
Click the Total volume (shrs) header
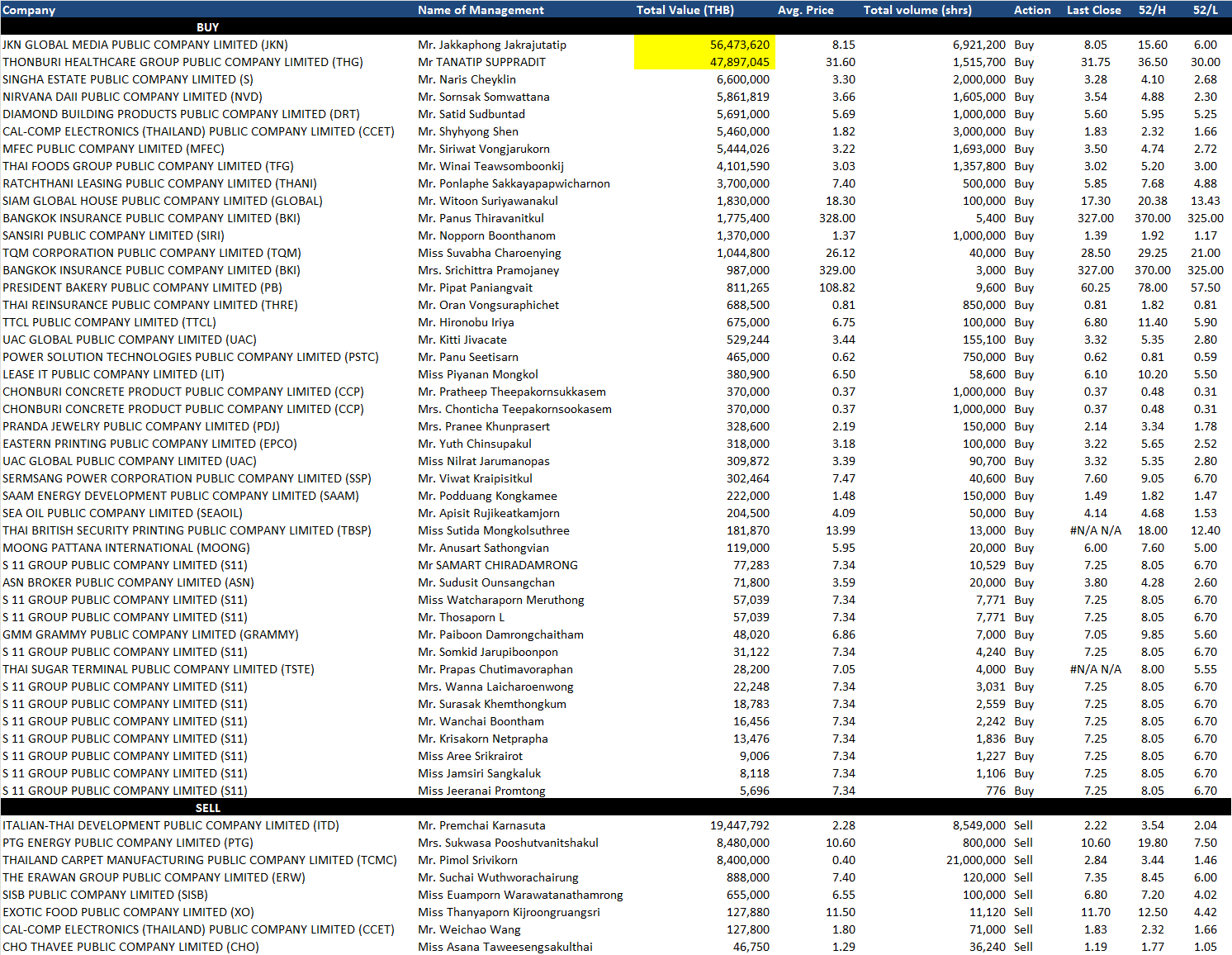[x=917, y=10]
